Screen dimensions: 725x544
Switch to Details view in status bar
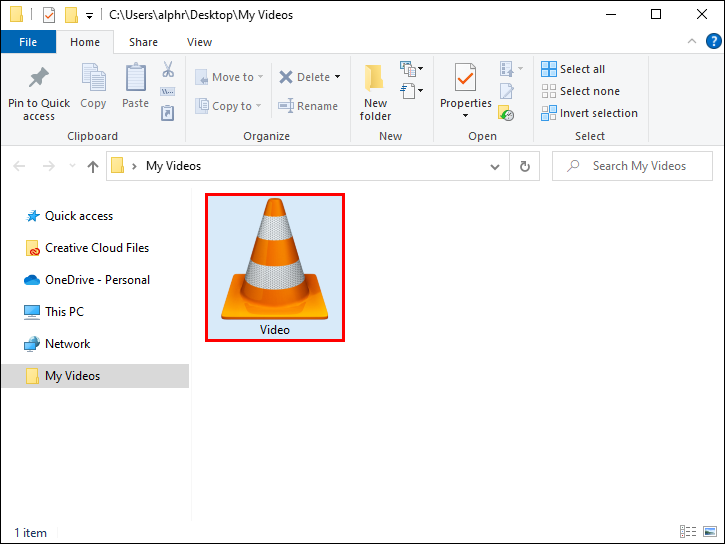(x=688, y=532)
